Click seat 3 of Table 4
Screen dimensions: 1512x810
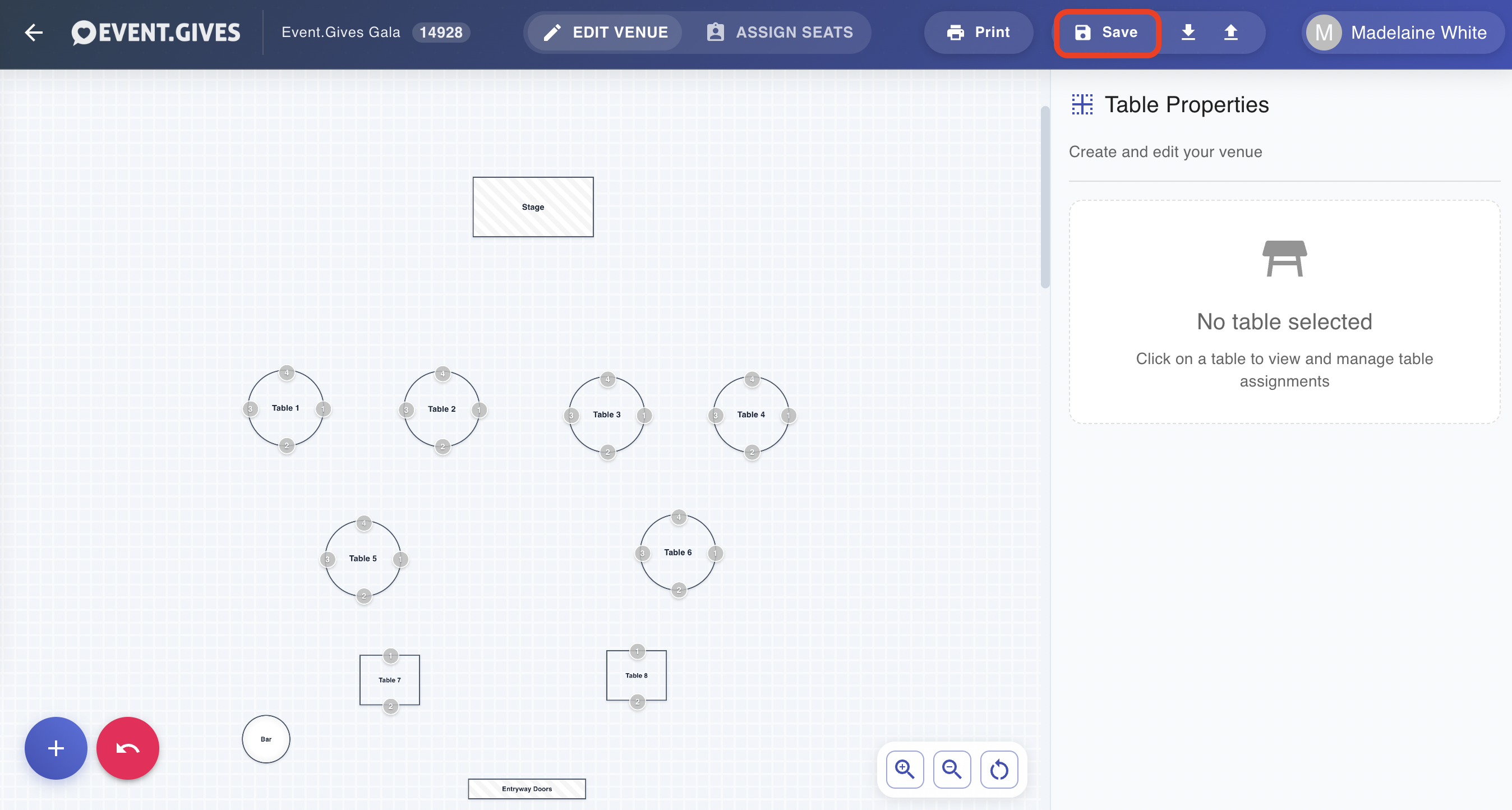(x=716, y=416)
